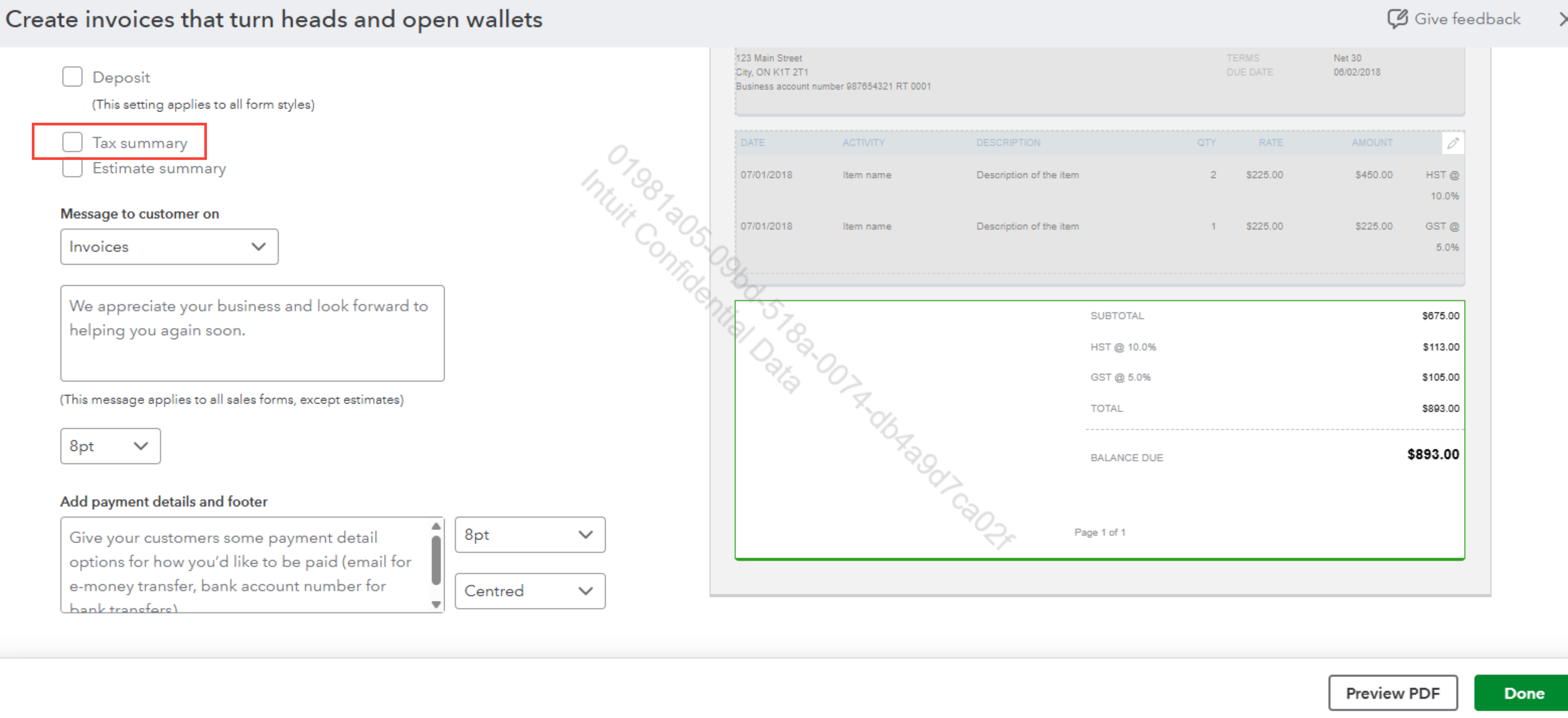Enable the Deposit checkbox
Viewport: 1568px width, 718px height.
[72, 77]
